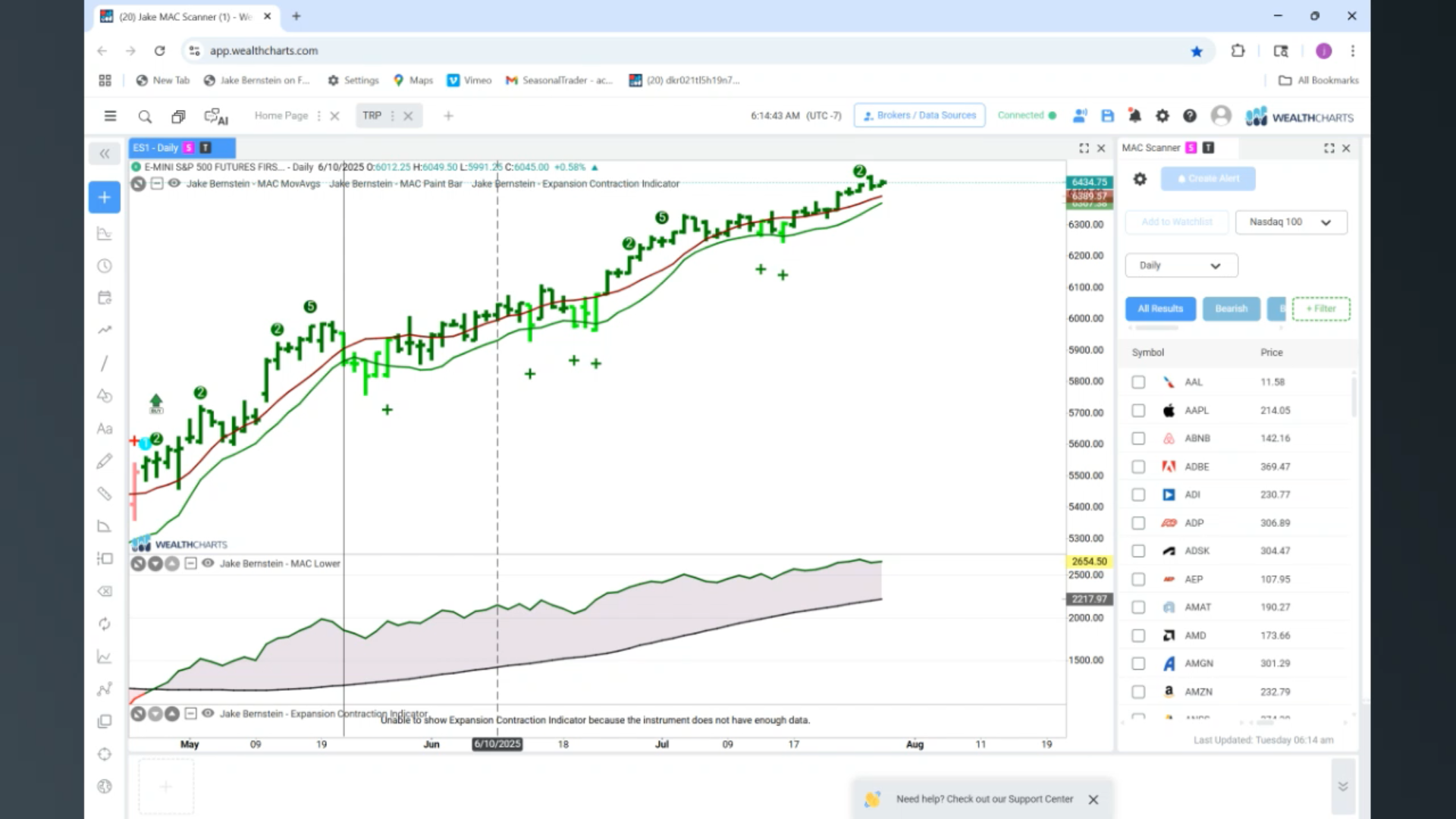1456x819 pixels.
Task: Select the trend line drawing tool
Action: pyautogui.click(x=105, y=363)
